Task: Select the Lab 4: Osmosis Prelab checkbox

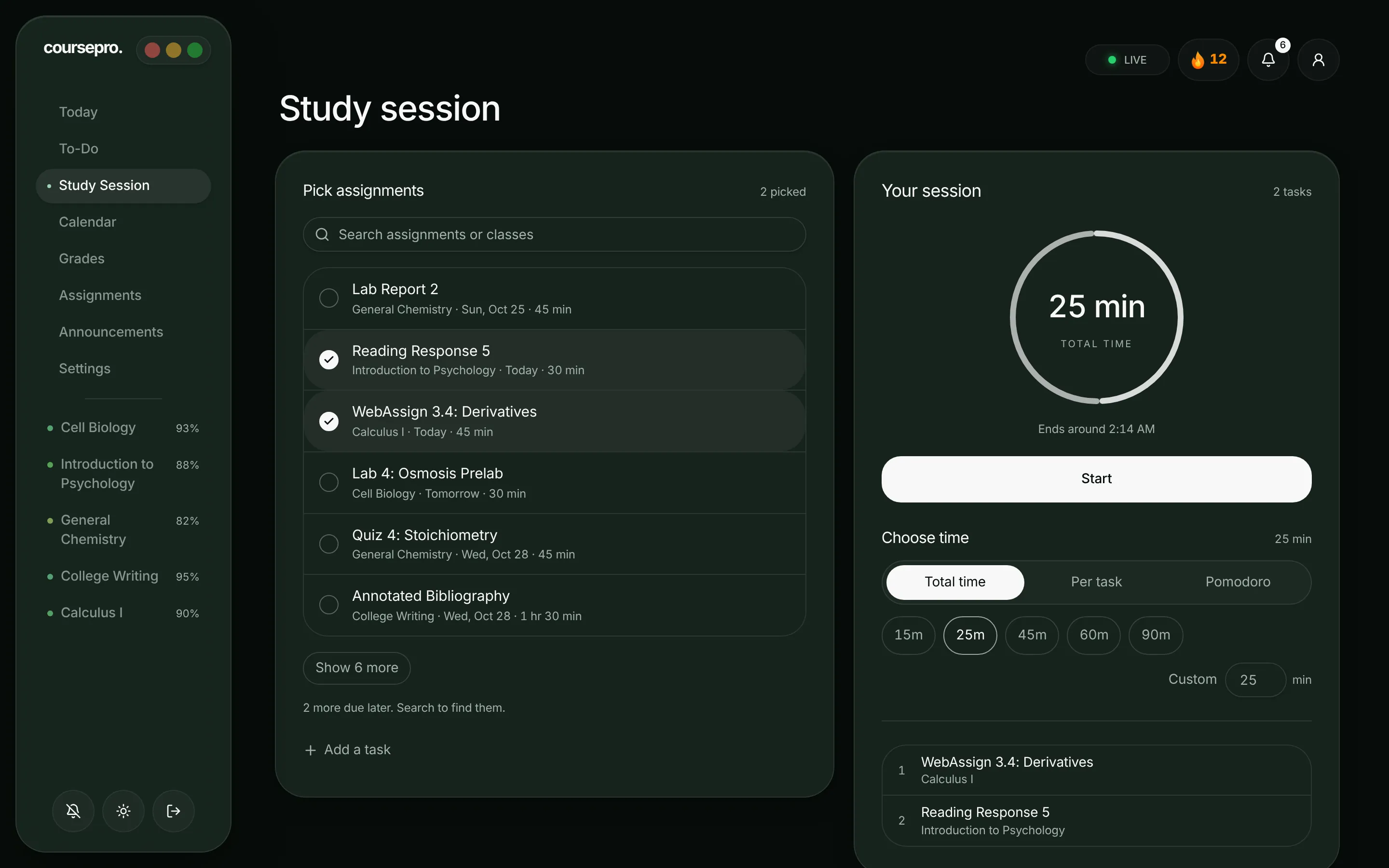Action: 329,482
